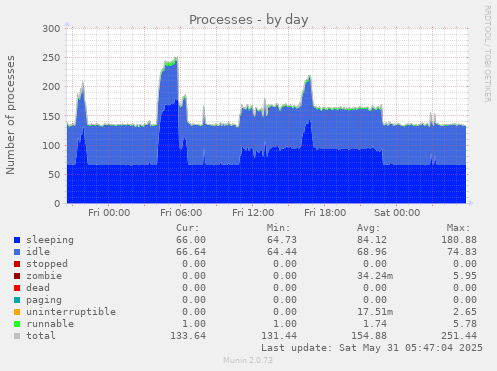This screenshot has width=497, height=371.
Task: Click the 100 y-axis tick label
Action: coord(51,146)
